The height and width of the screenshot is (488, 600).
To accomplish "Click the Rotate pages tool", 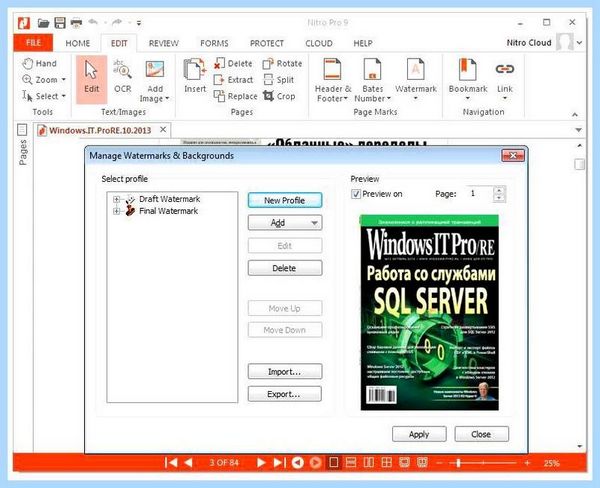I will point(282,64).
